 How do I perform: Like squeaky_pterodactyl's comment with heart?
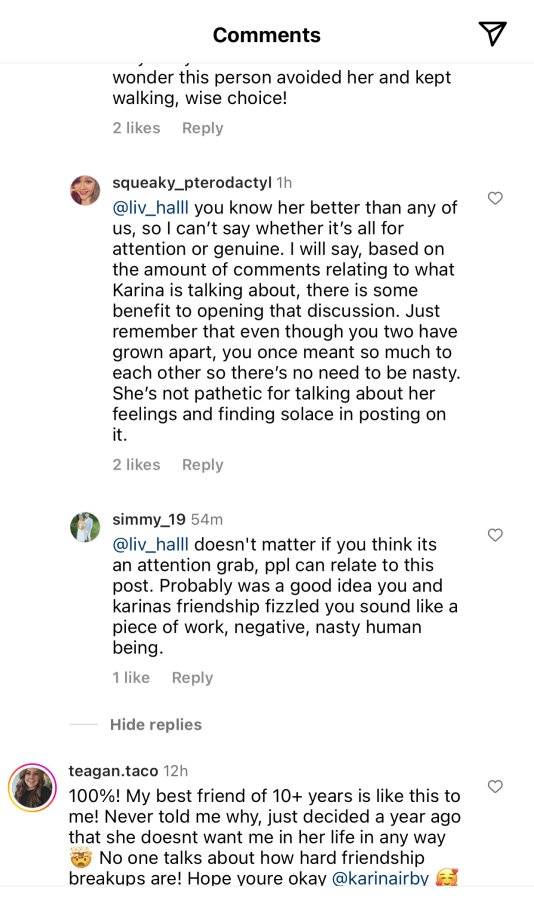495,198
